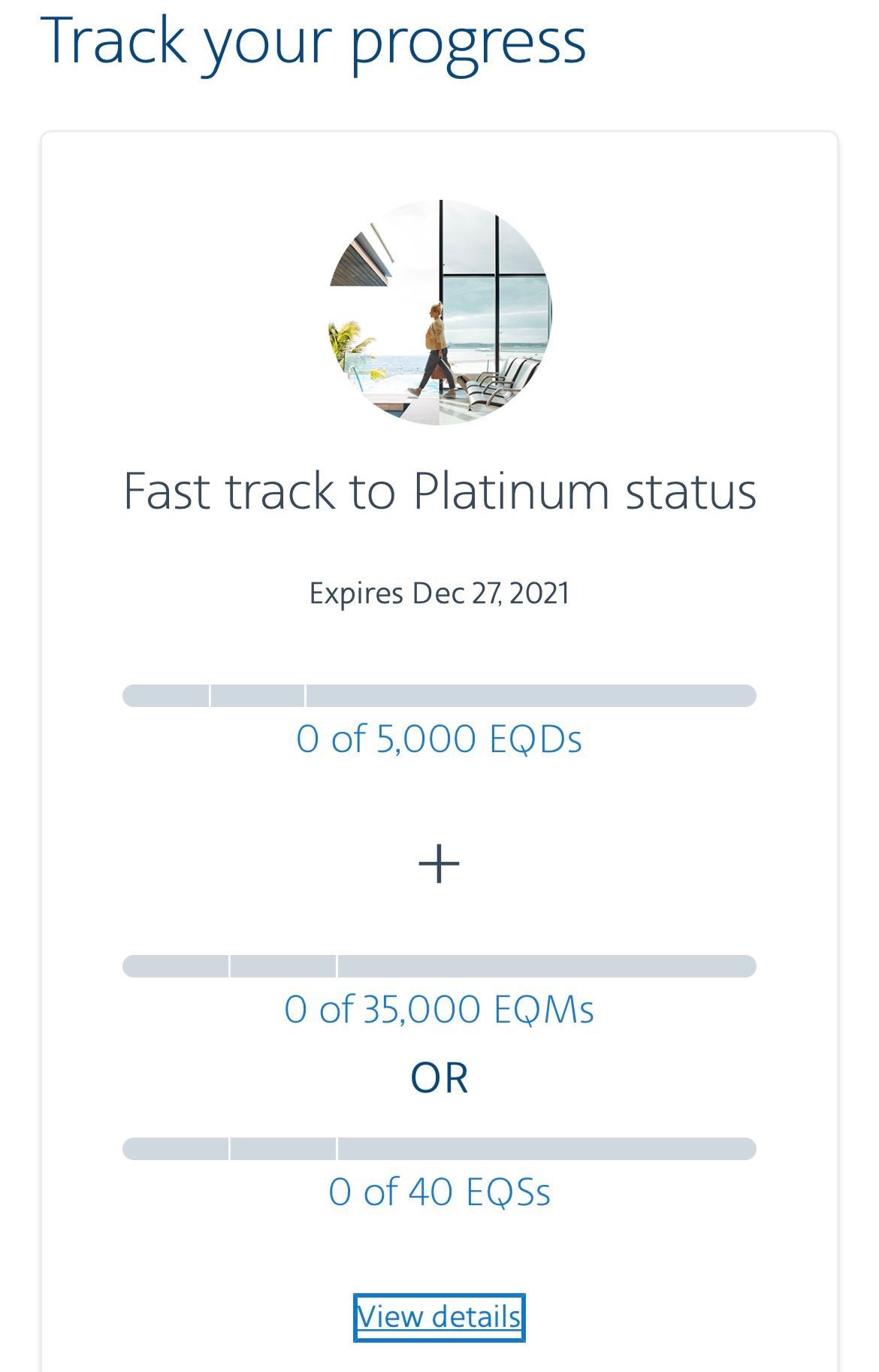
Task: Click first segment of the EQMs bar
Action: pos(176,966)
